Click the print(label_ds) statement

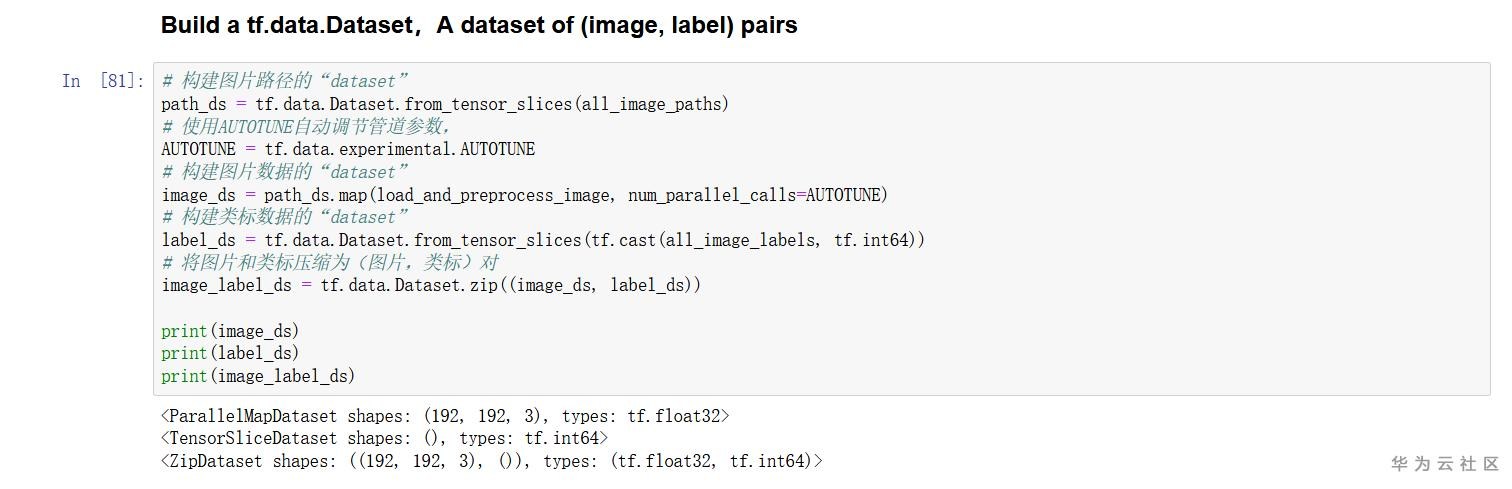[230, 353]
